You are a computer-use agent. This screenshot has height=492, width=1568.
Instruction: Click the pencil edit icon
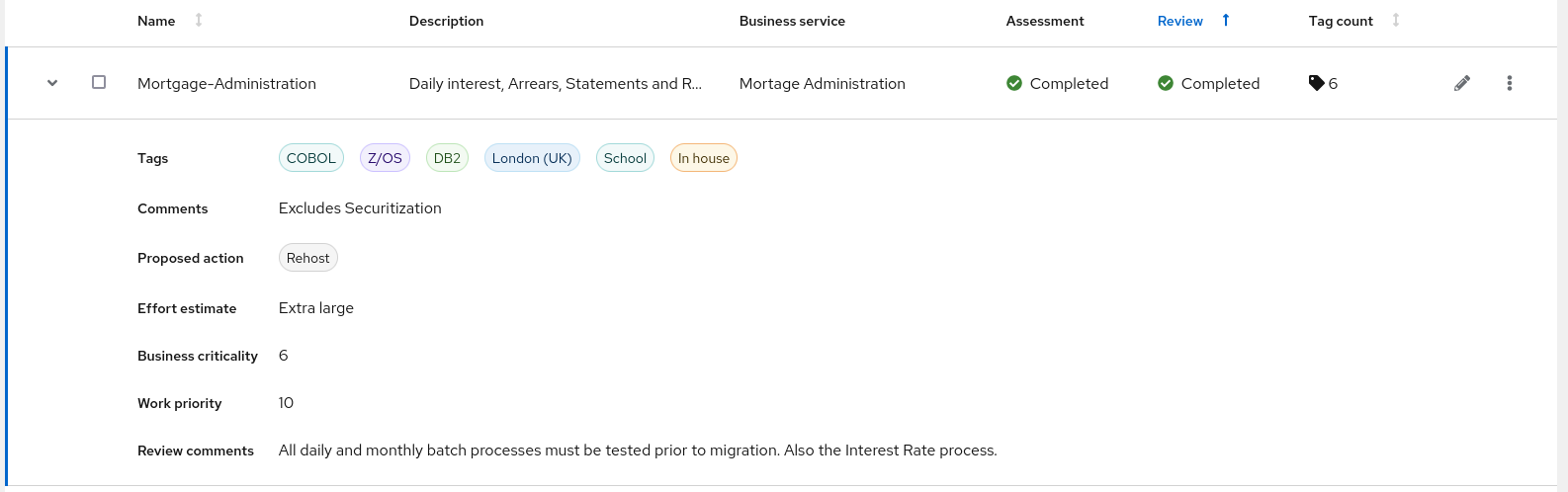coord(1462,83)
